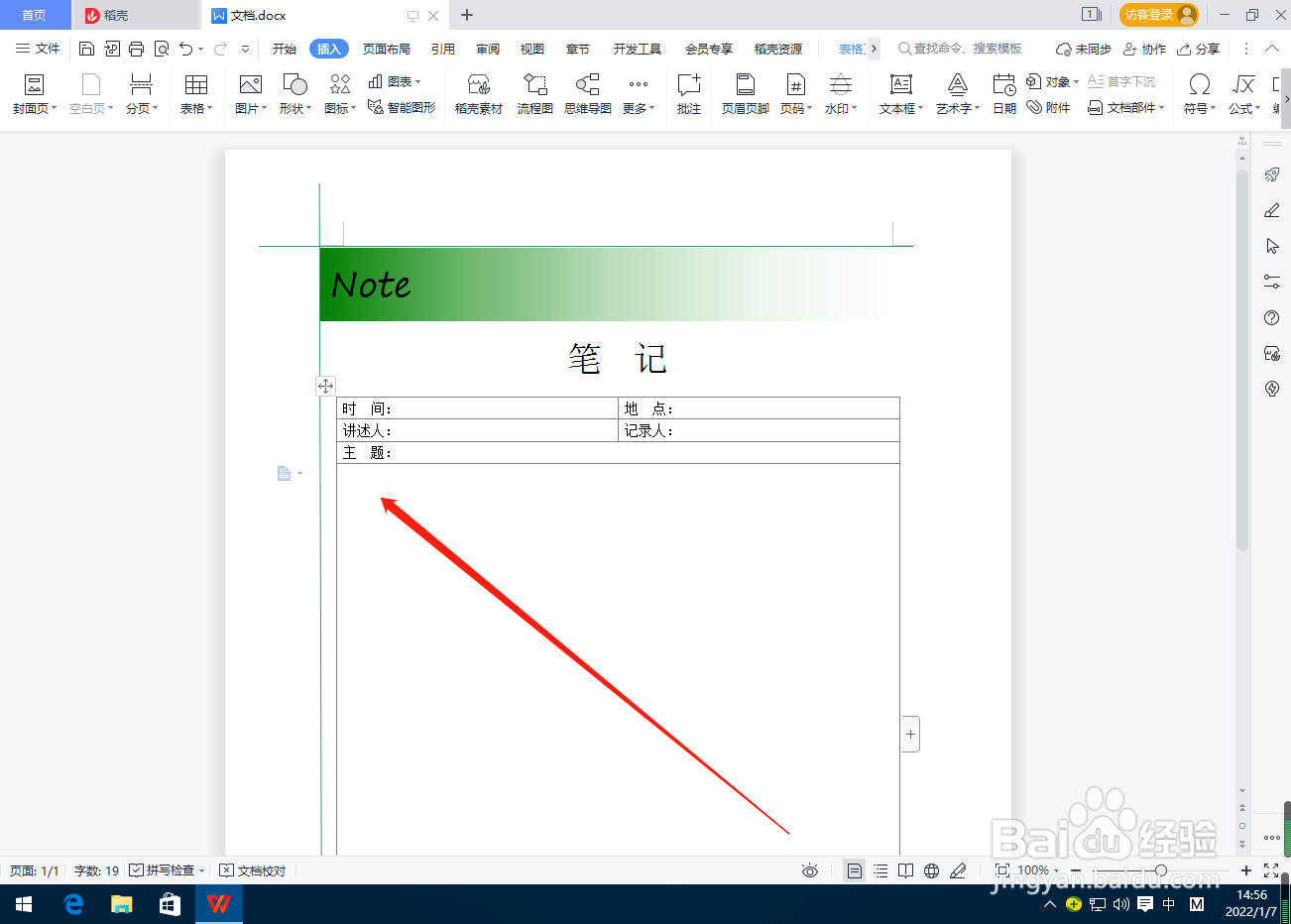Switch to page layout view
This screenshot has height=924, width=1291.
[x=854, y=870]
